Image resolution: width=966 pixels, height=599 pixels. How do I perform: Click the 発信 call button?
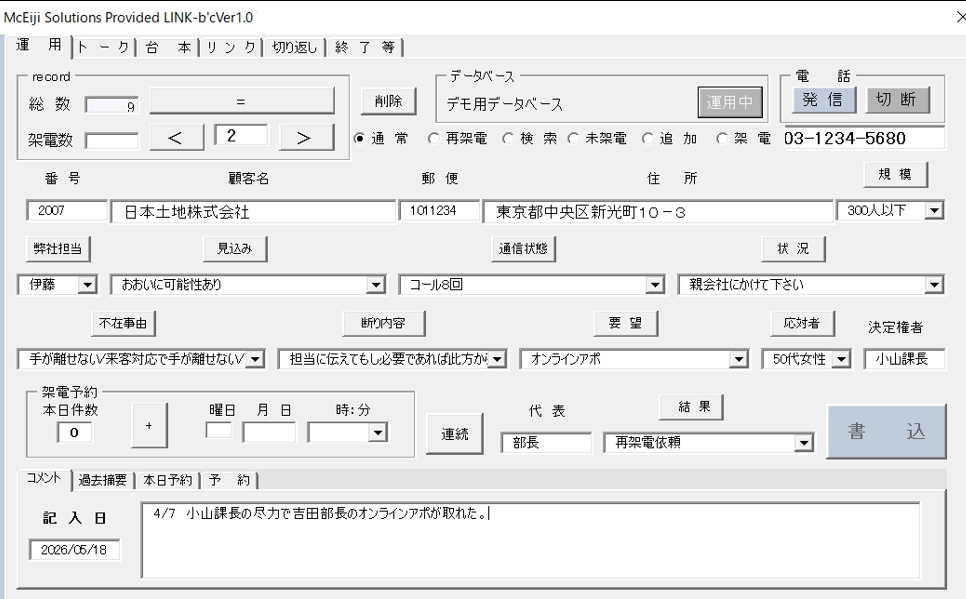tap(824, 99)
